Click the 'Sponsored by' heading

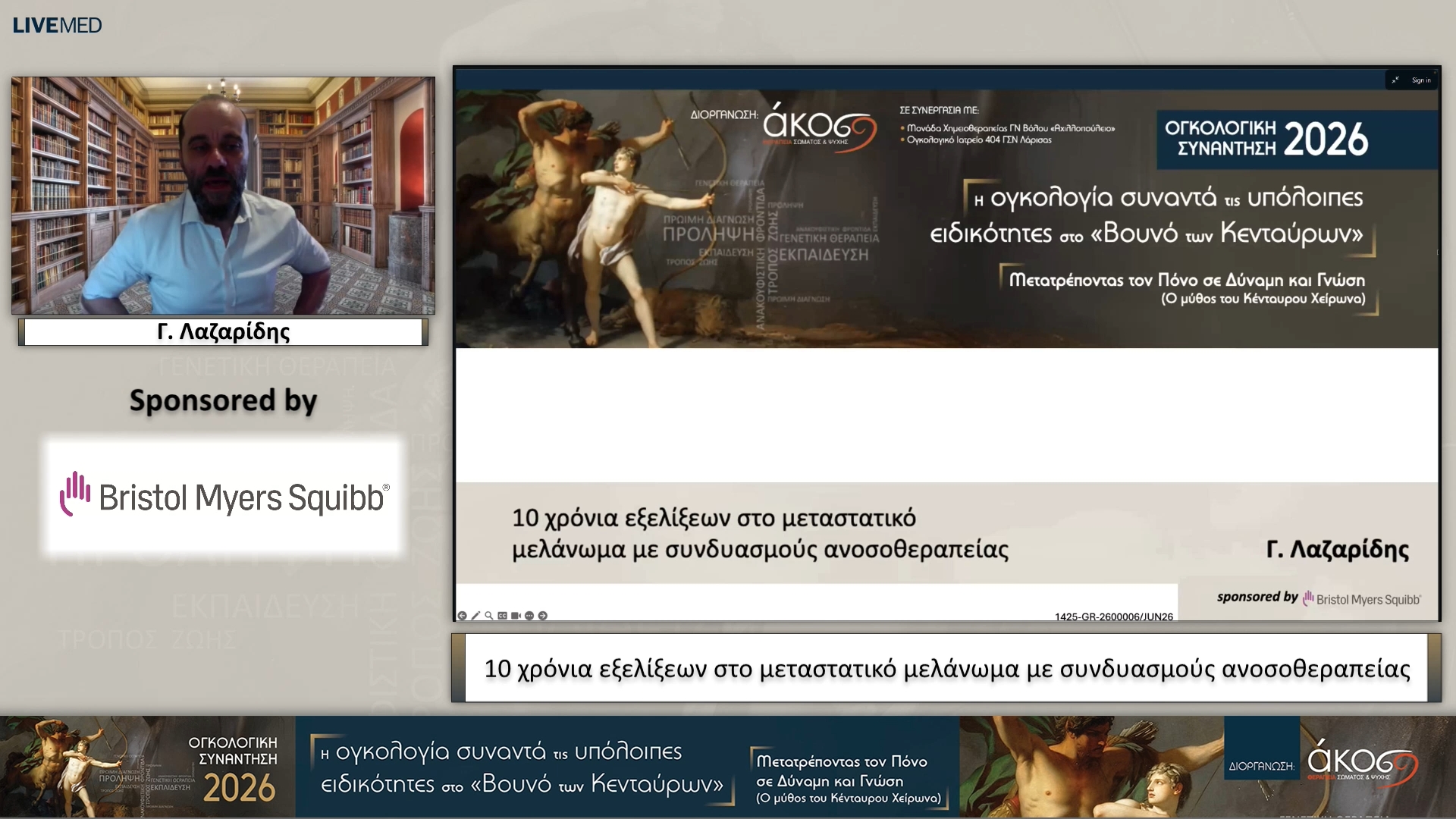(x=223, y=400)
